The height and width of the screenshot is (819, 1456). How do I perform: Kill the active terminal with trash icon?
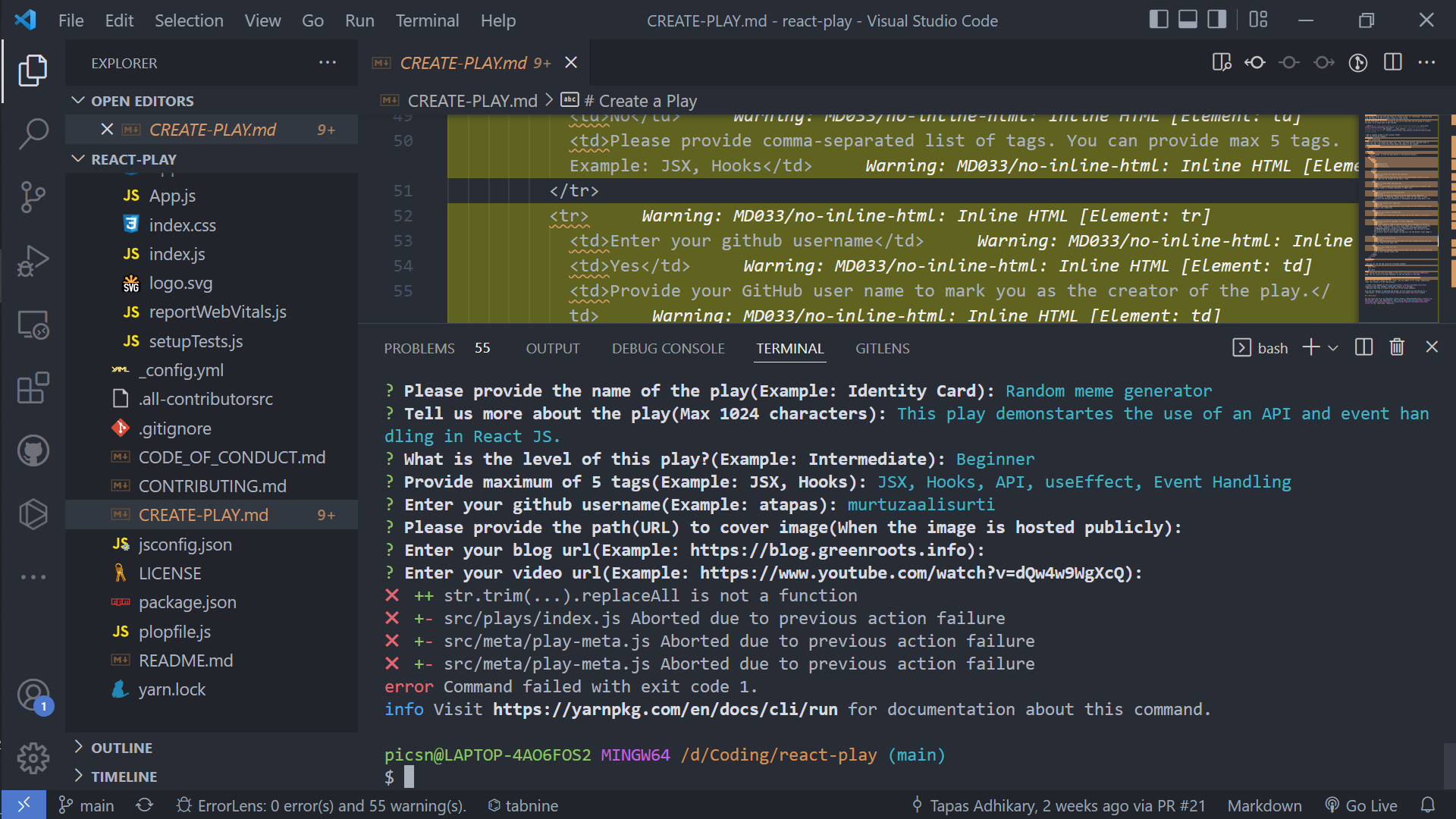1398,347
